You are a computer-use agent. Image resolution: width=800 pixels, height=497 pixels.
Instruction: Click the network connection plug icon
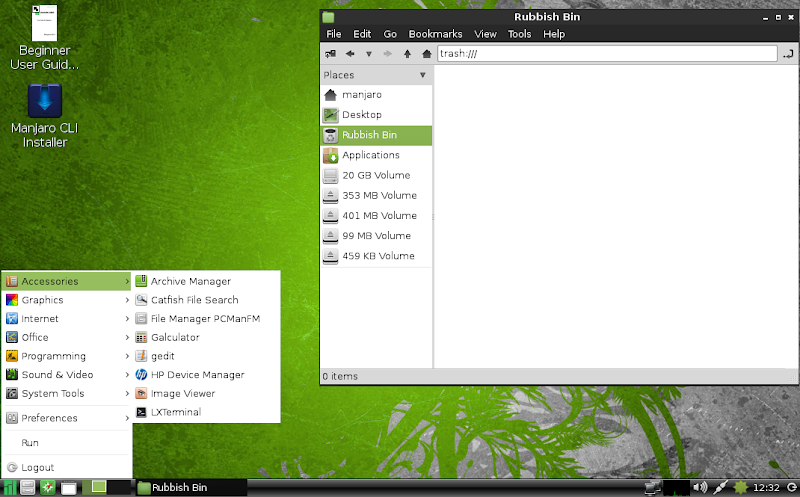pos(720,488)
